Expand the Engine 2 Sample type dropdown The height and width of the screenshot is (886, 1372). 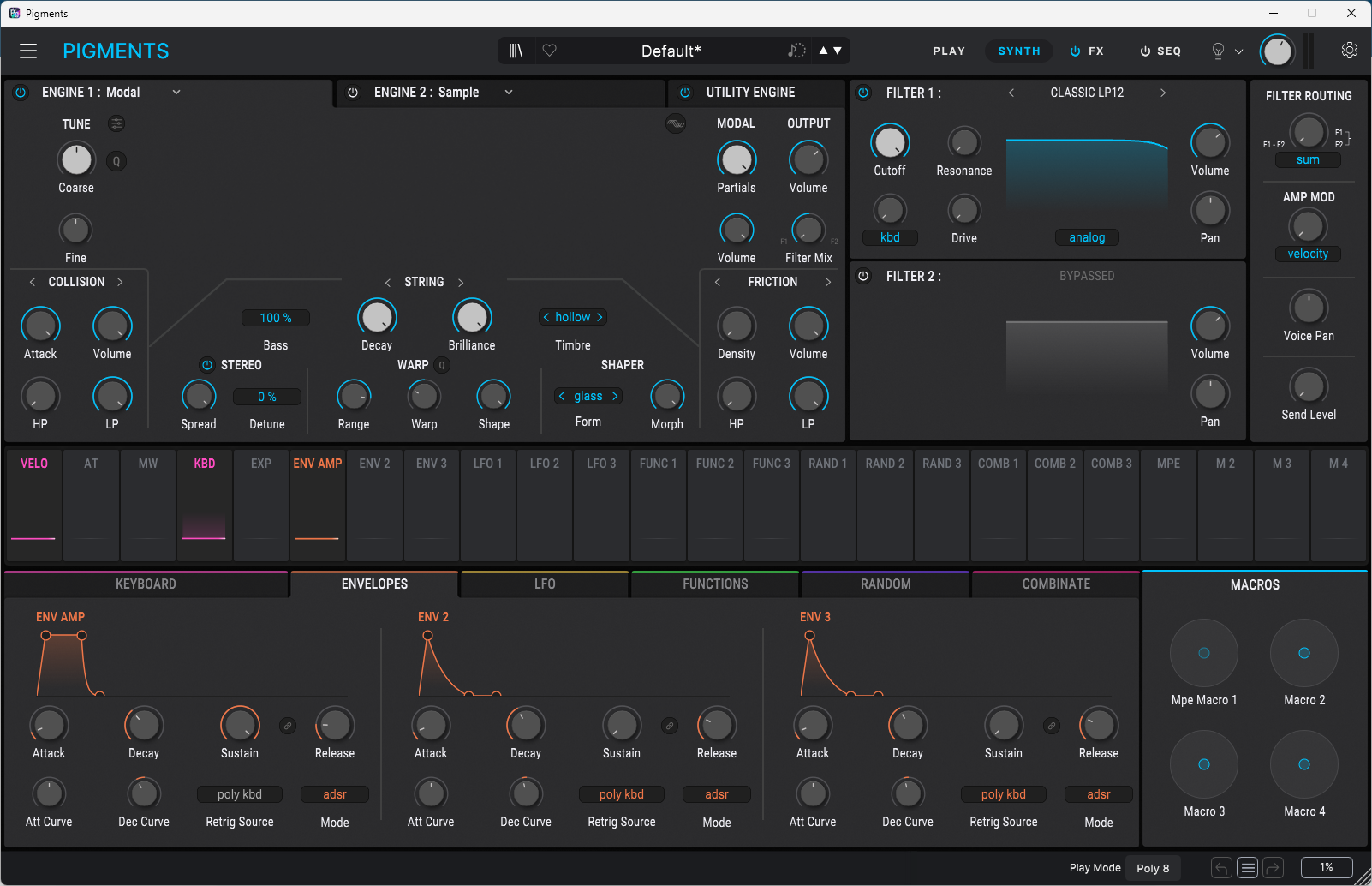(x=509, y=93)
